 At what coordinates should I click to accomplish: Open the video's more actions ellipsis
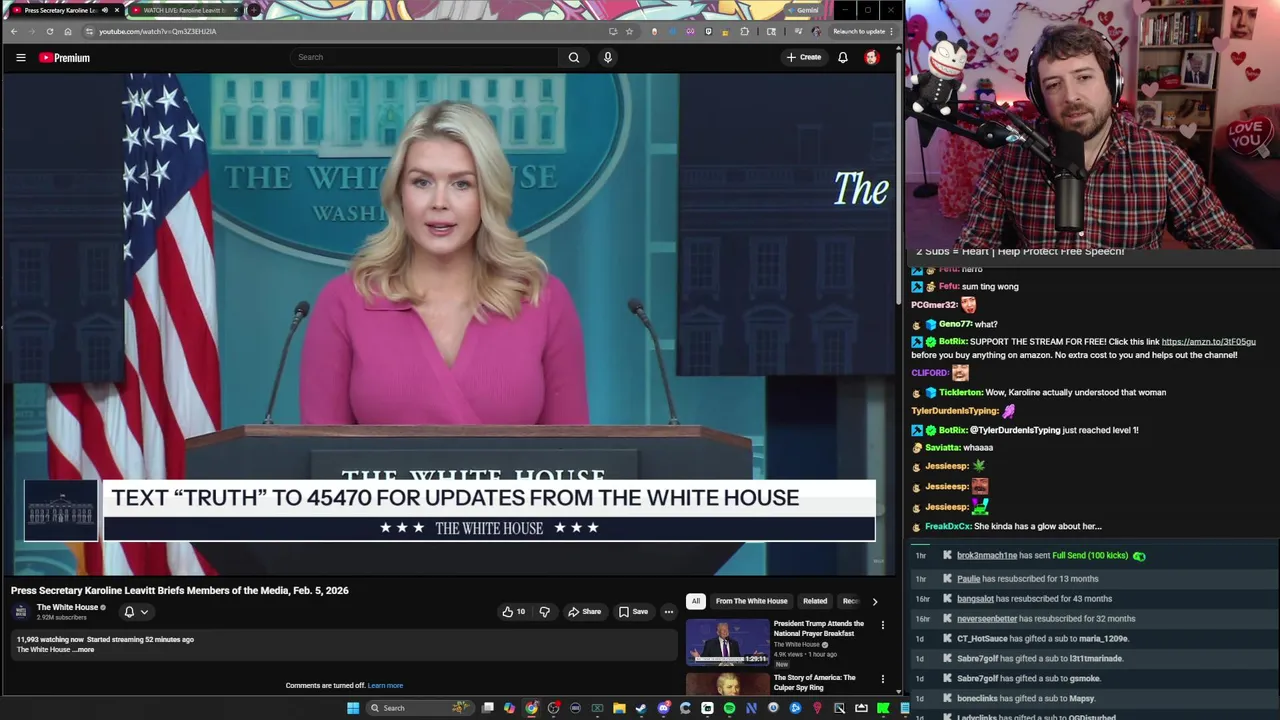(669, 612)
